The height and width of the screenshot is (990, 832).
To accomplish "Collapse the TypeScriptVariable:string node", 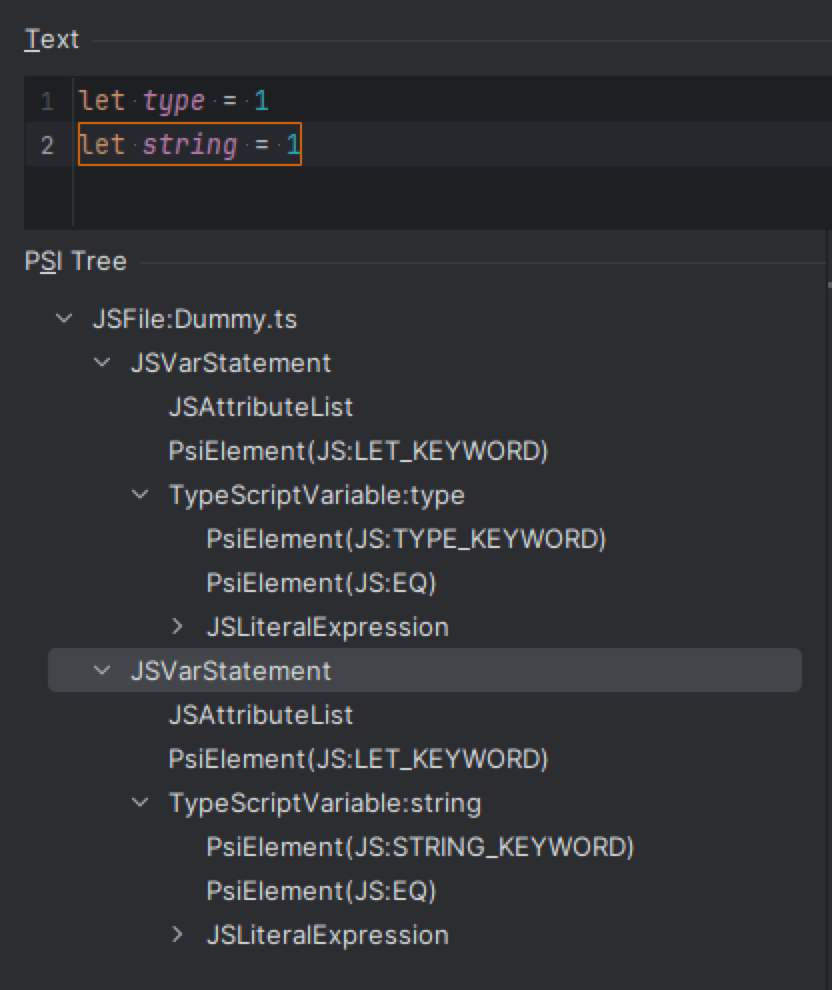I will (x=139, y=803).
